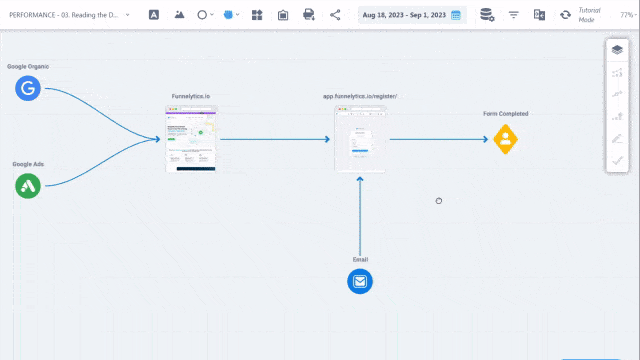Viewport: 640px width, 360px height.
Task: Click the numbers view icon in right panel
Action: click(617, 73)
